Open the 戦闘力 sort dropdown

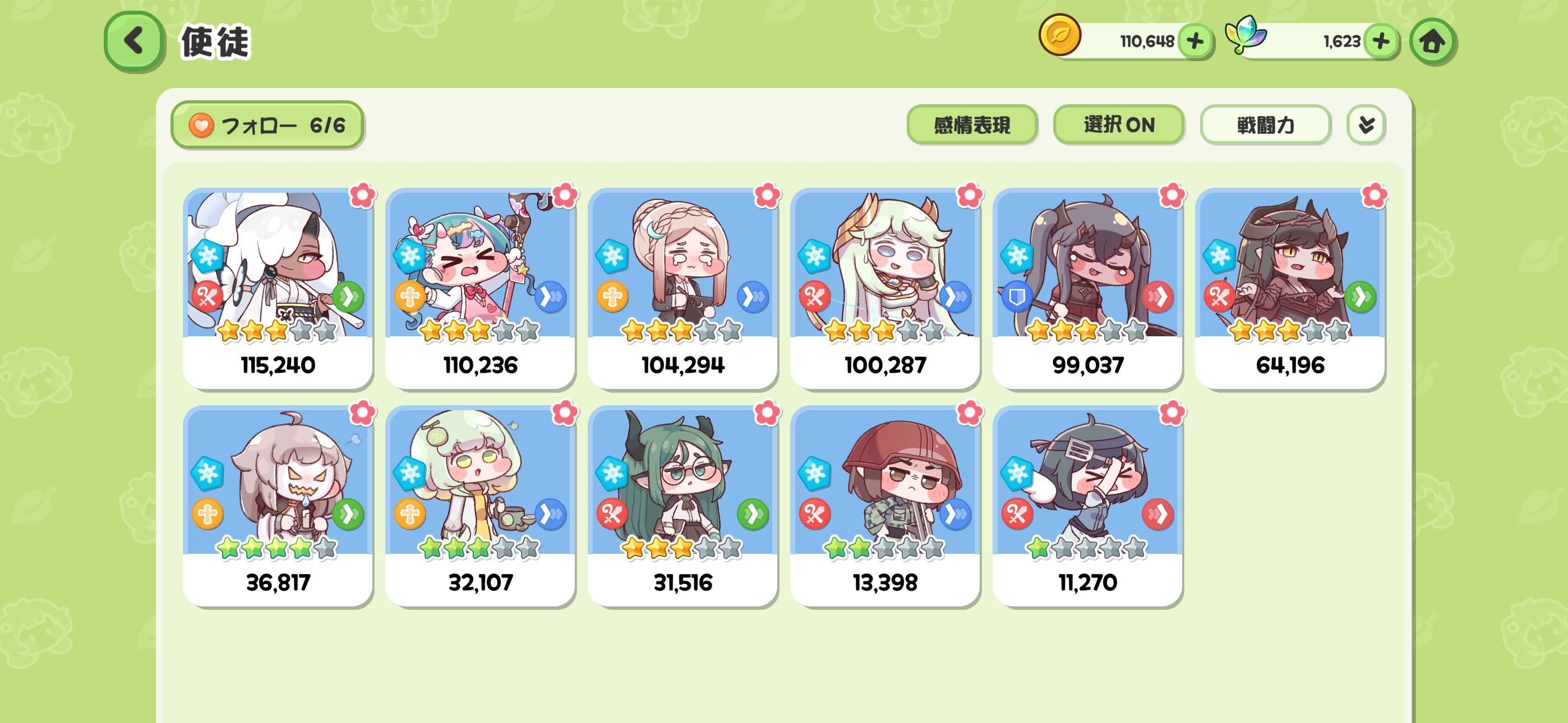tap(1266, 125)
